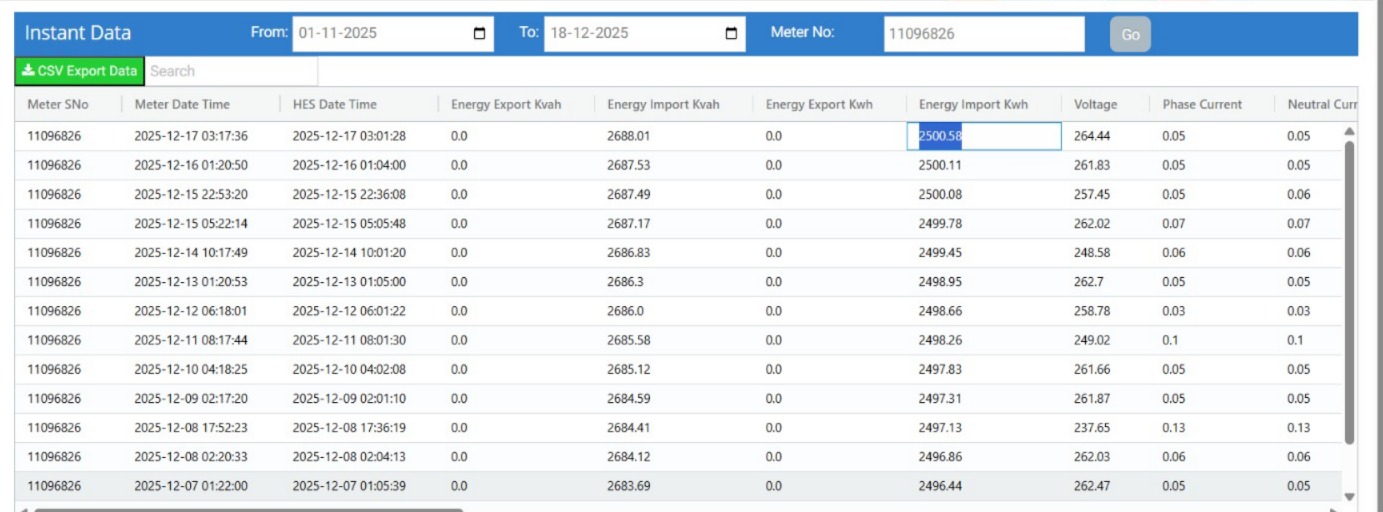Click the horizontal scrollbar below the table
Screen dimensions: 1383x512
(248, 509)
